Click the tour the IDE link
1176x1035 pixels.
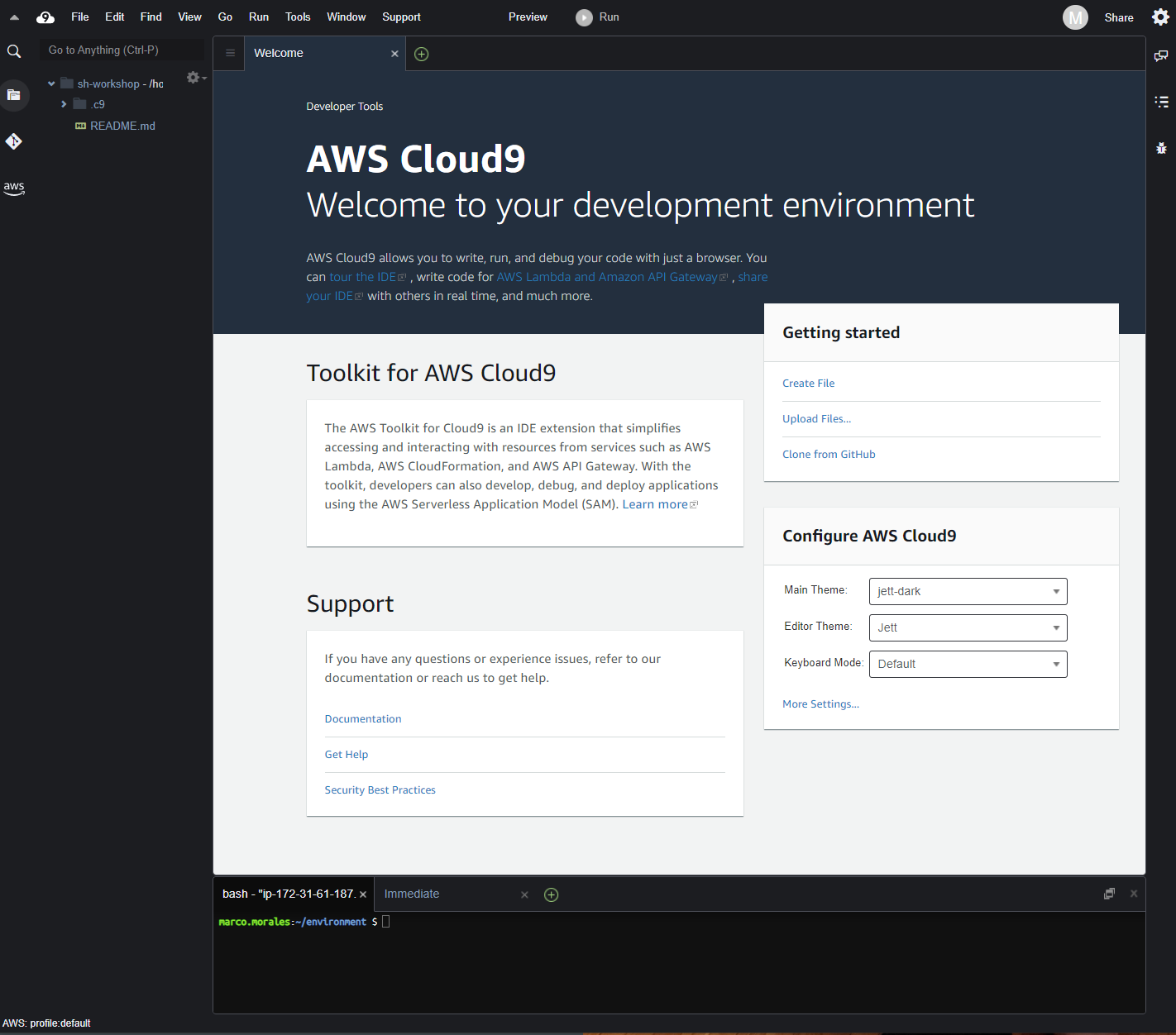click(x=367, y=277)
